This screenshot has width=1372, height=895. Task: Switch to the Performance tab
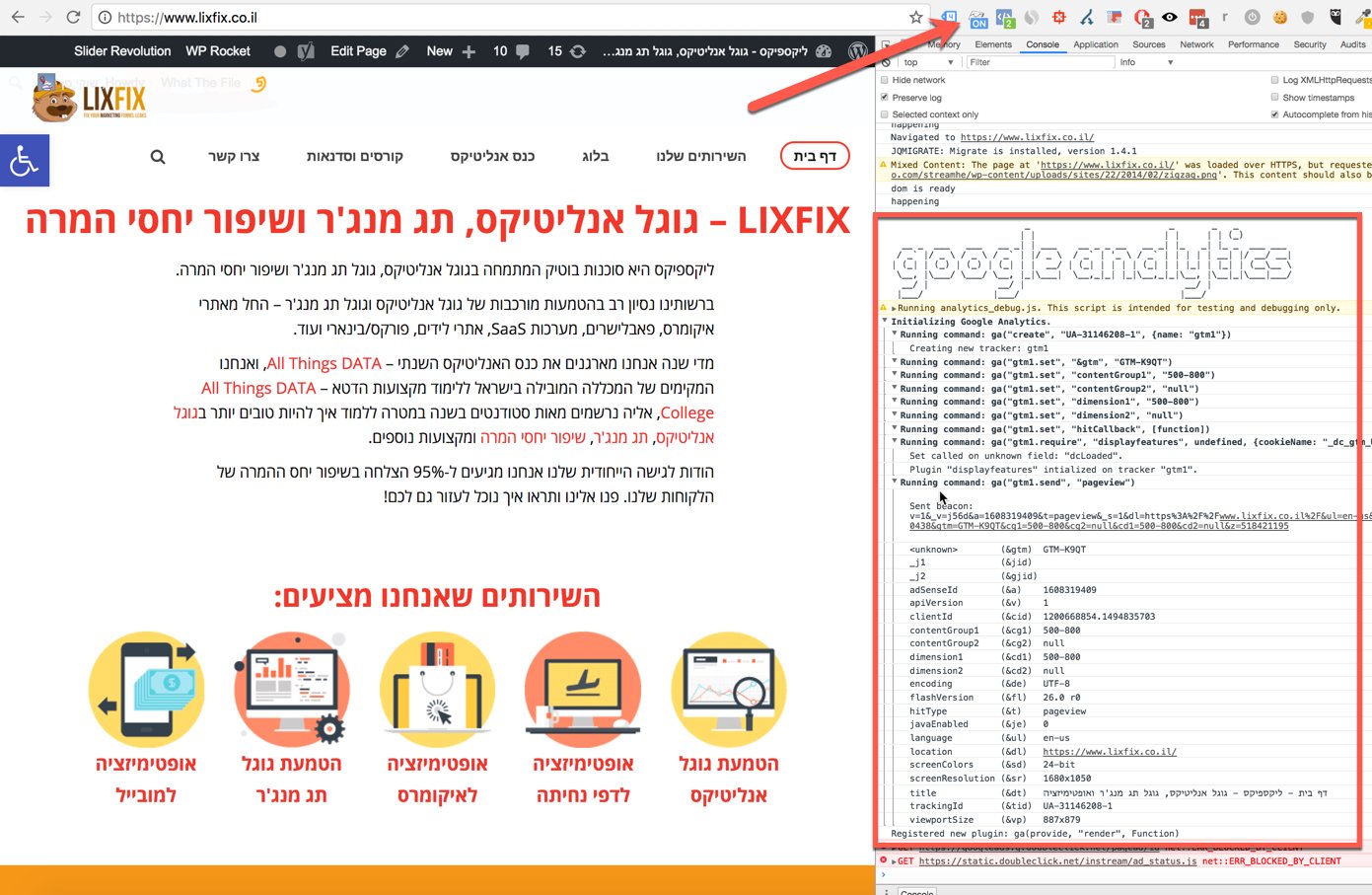(x=1253, y=44)
